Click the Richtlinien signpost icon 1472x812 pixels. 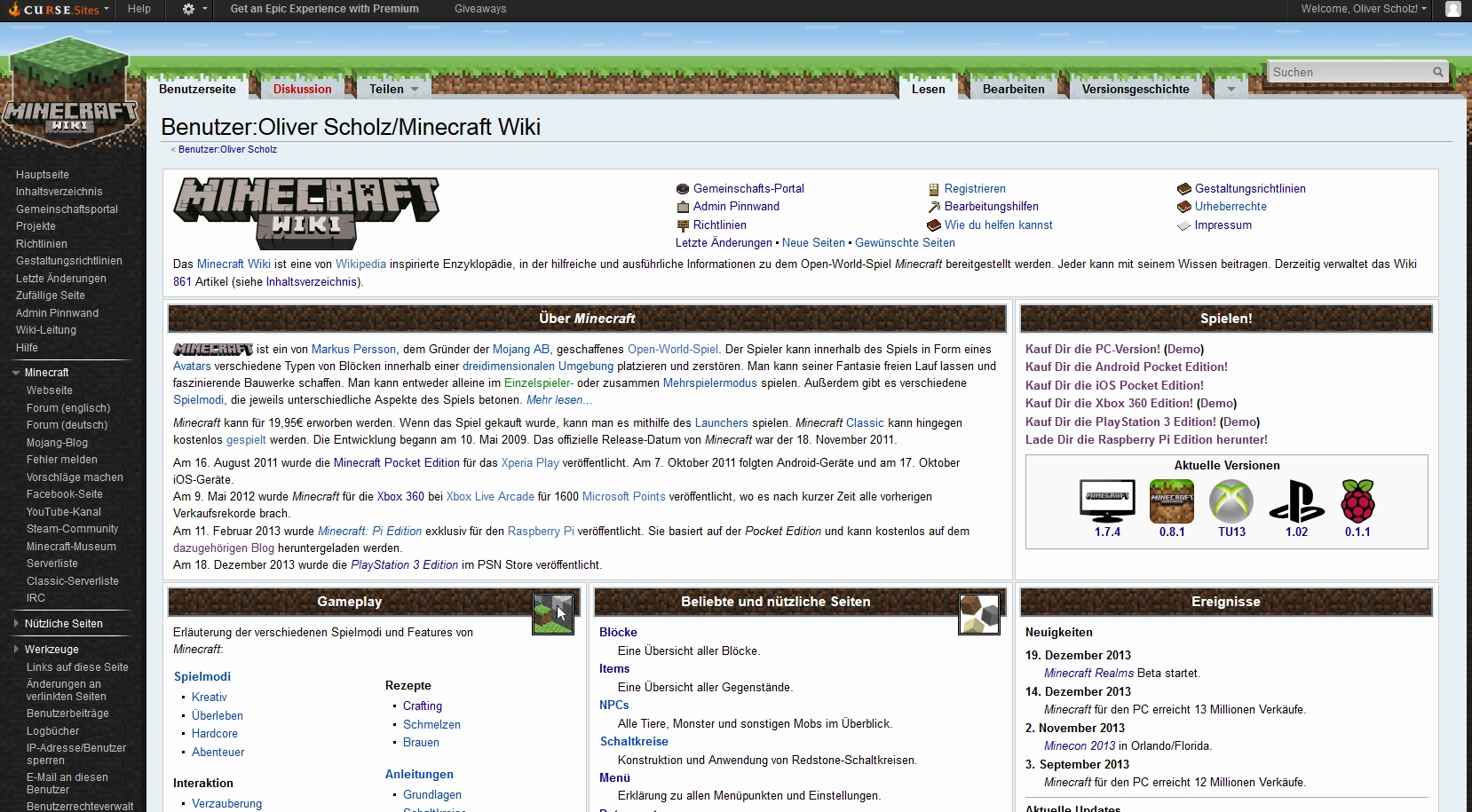coord(683,225)
